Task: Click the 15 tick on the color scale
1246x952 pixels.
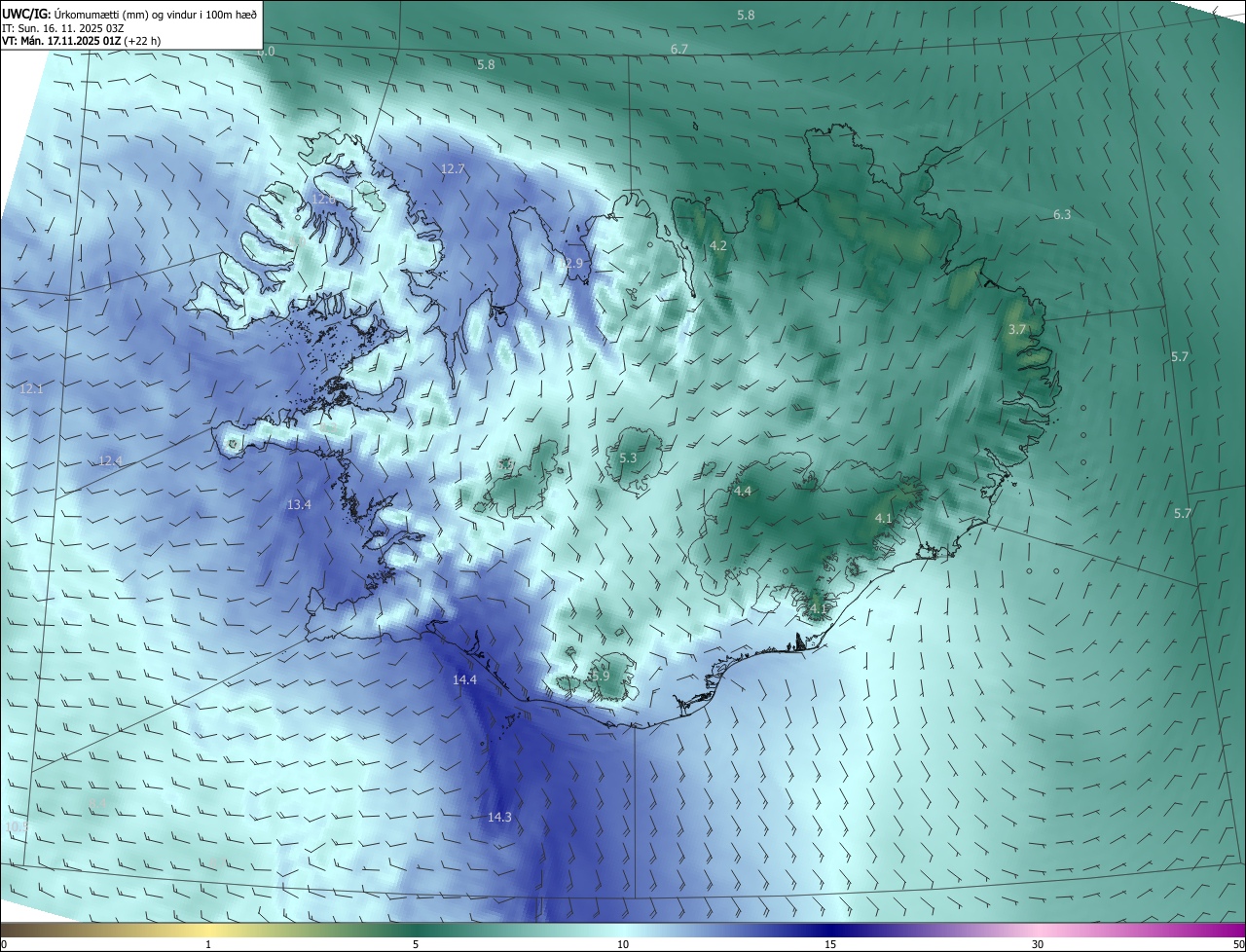Action: tap(830, 944)
